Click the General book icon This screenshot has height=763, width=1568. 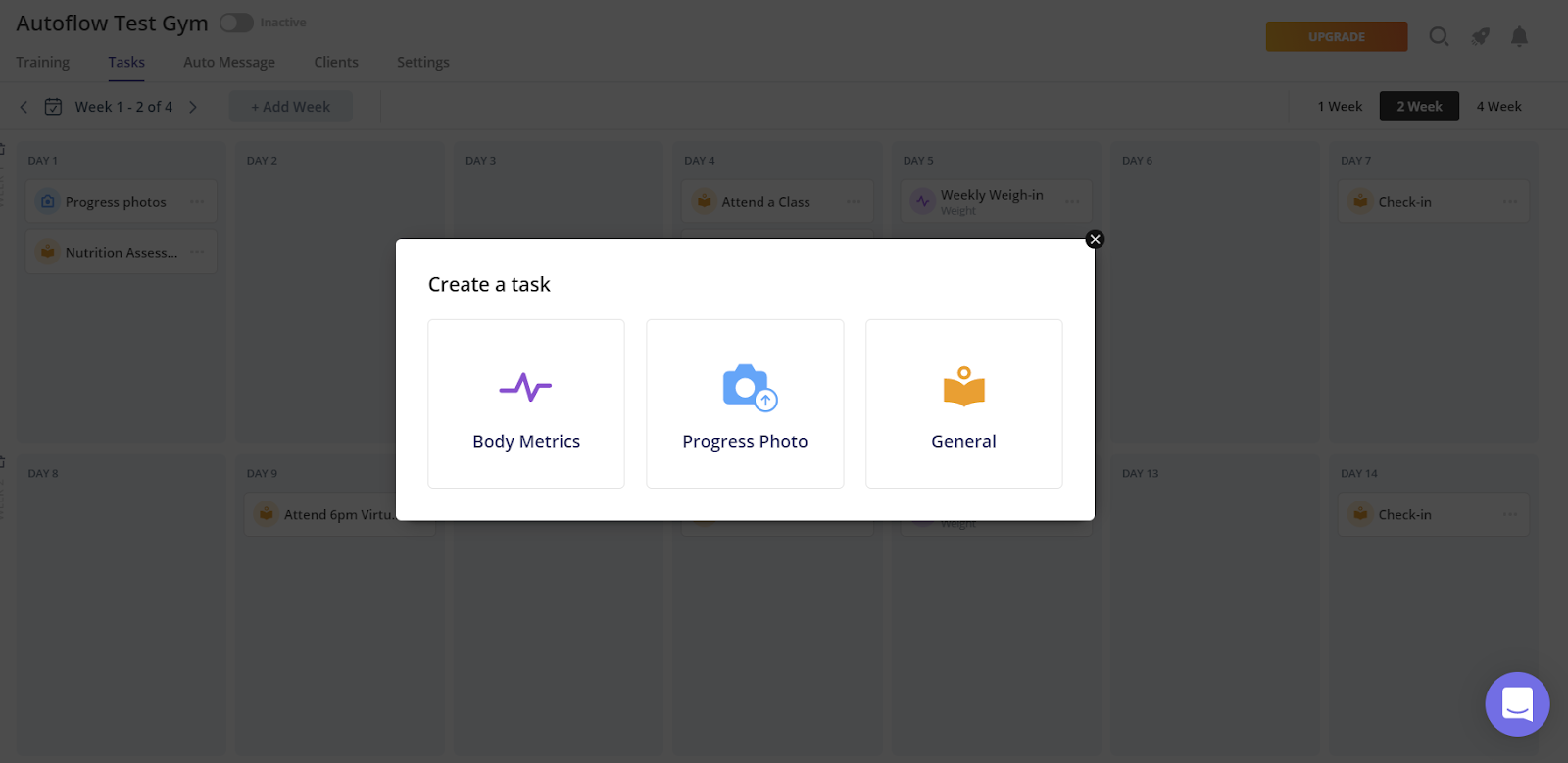click(964, 387)
